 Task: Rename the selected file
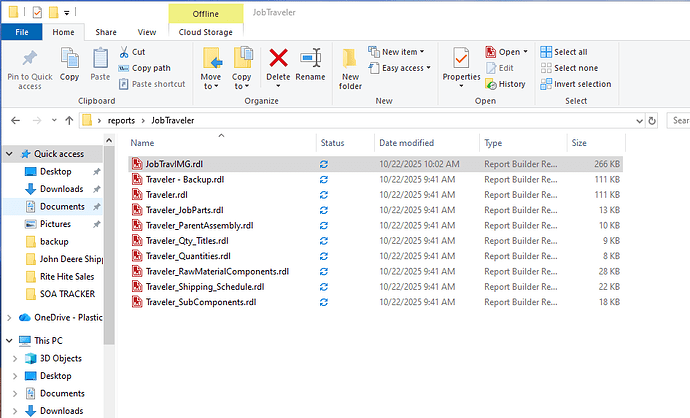pyautogui.click(x=310, y=64)
